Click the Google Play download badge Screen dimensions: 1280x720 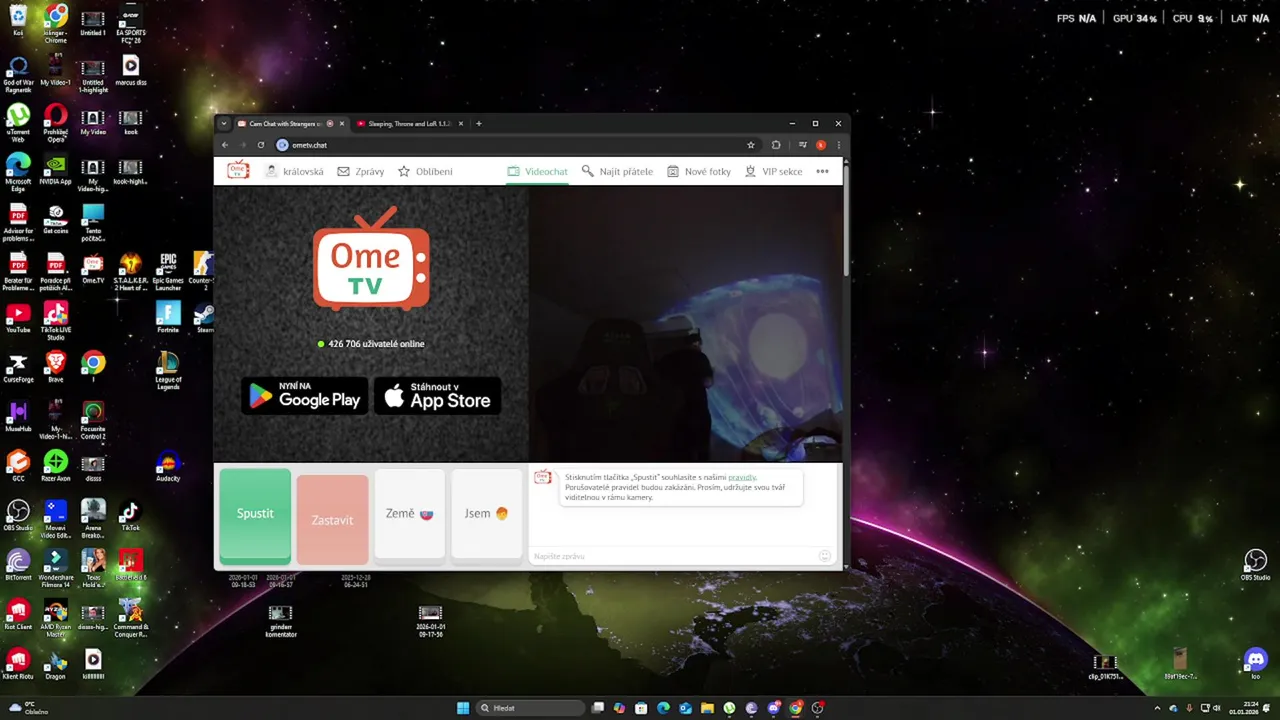click(305, 396)
